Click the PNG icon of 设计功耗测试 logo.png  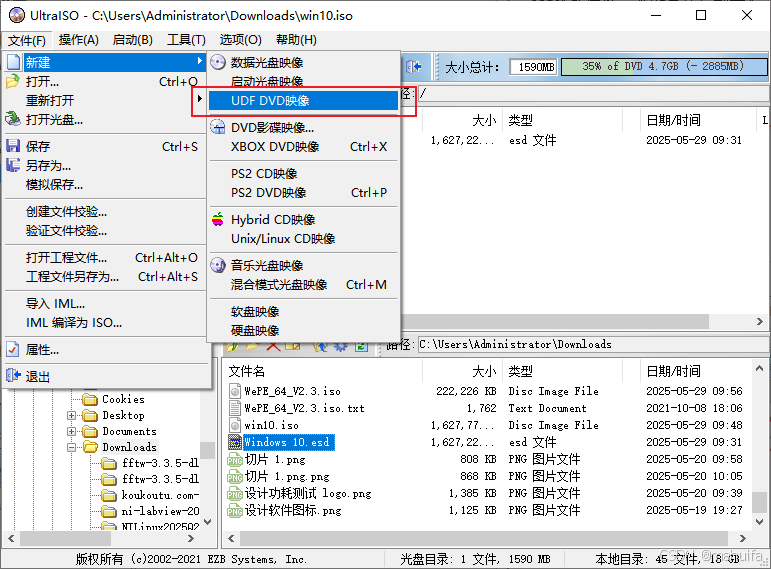235,493
